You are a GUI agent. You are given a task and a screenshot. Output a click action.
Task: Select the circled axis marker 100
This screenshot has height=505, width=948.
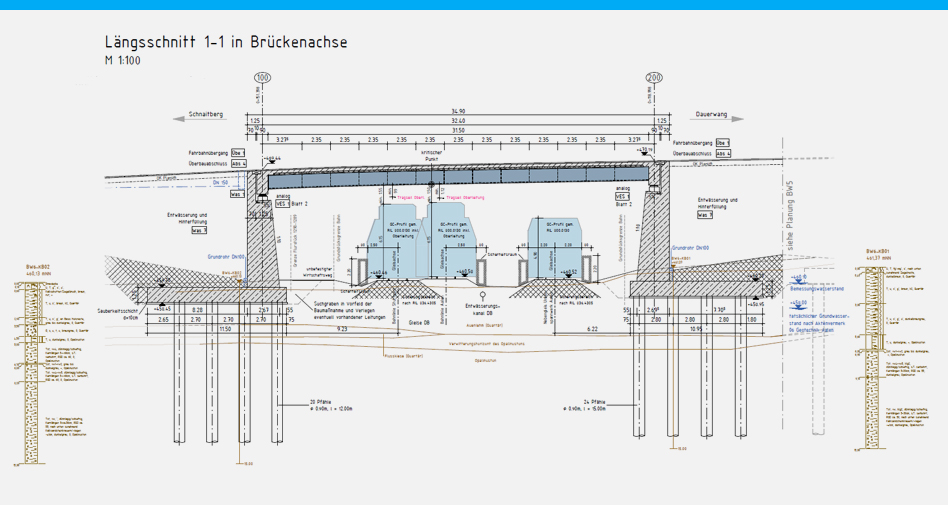coord(262,77)
